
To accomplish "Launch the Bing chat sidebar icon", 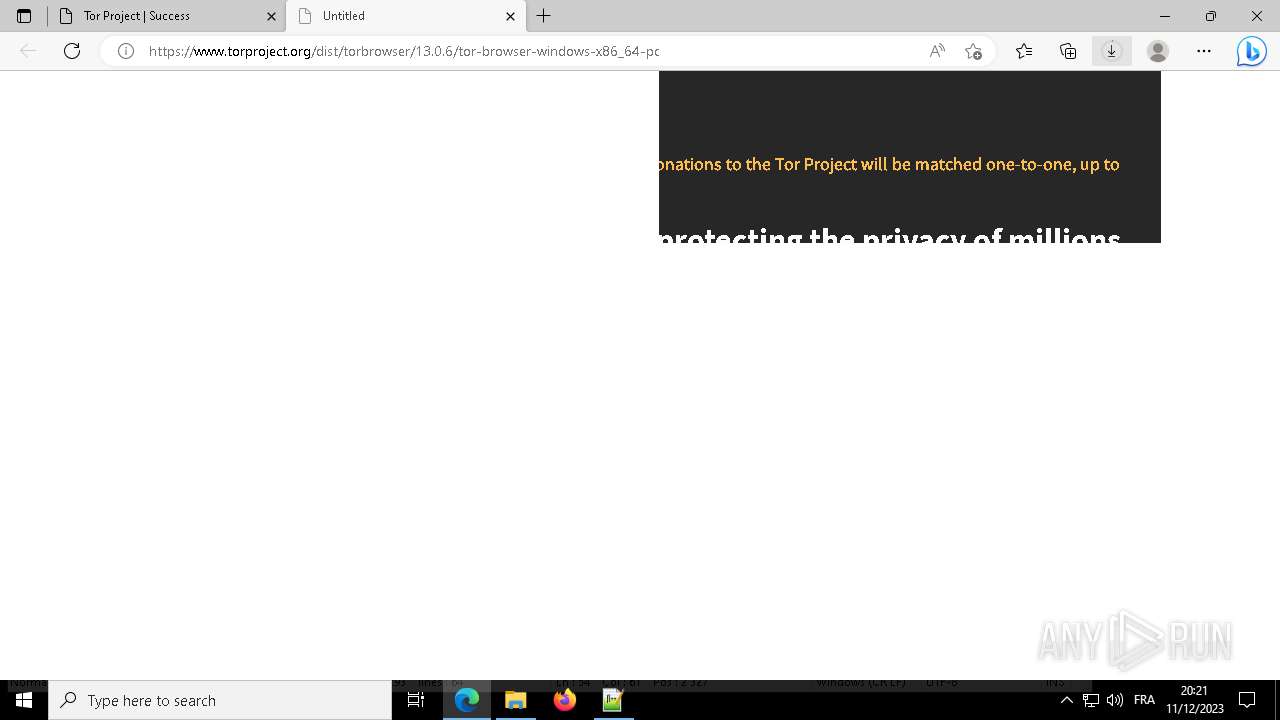I will [1251, 51].
